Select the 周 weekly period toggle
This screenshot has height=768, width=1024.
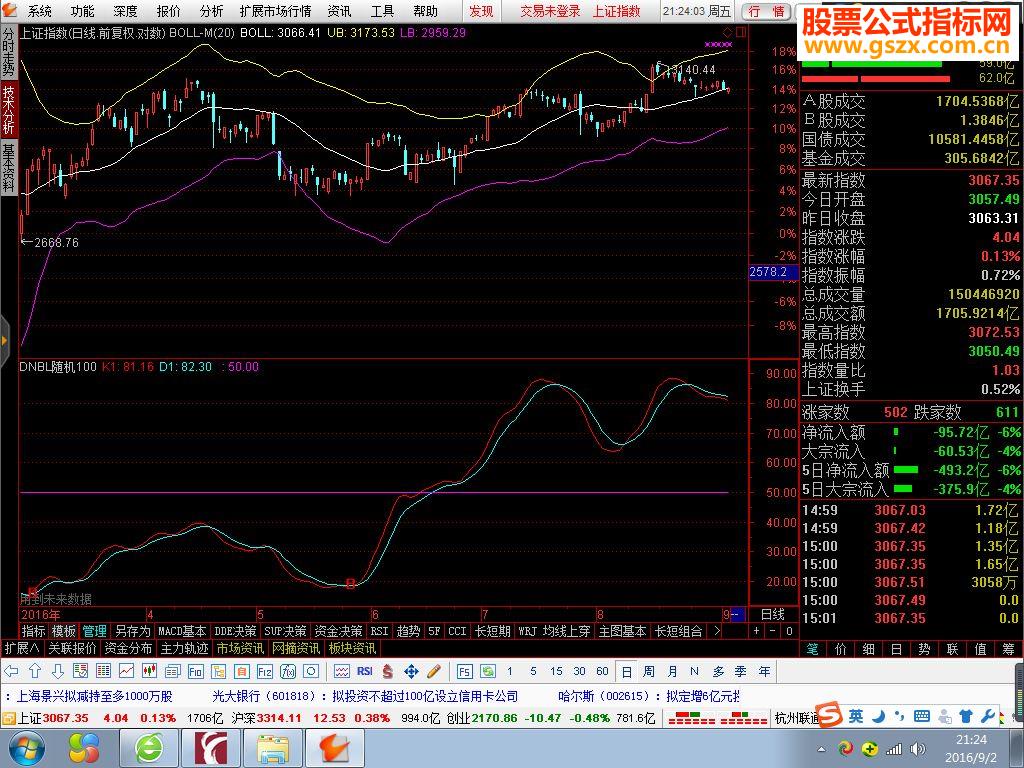(x=648, y=671)
